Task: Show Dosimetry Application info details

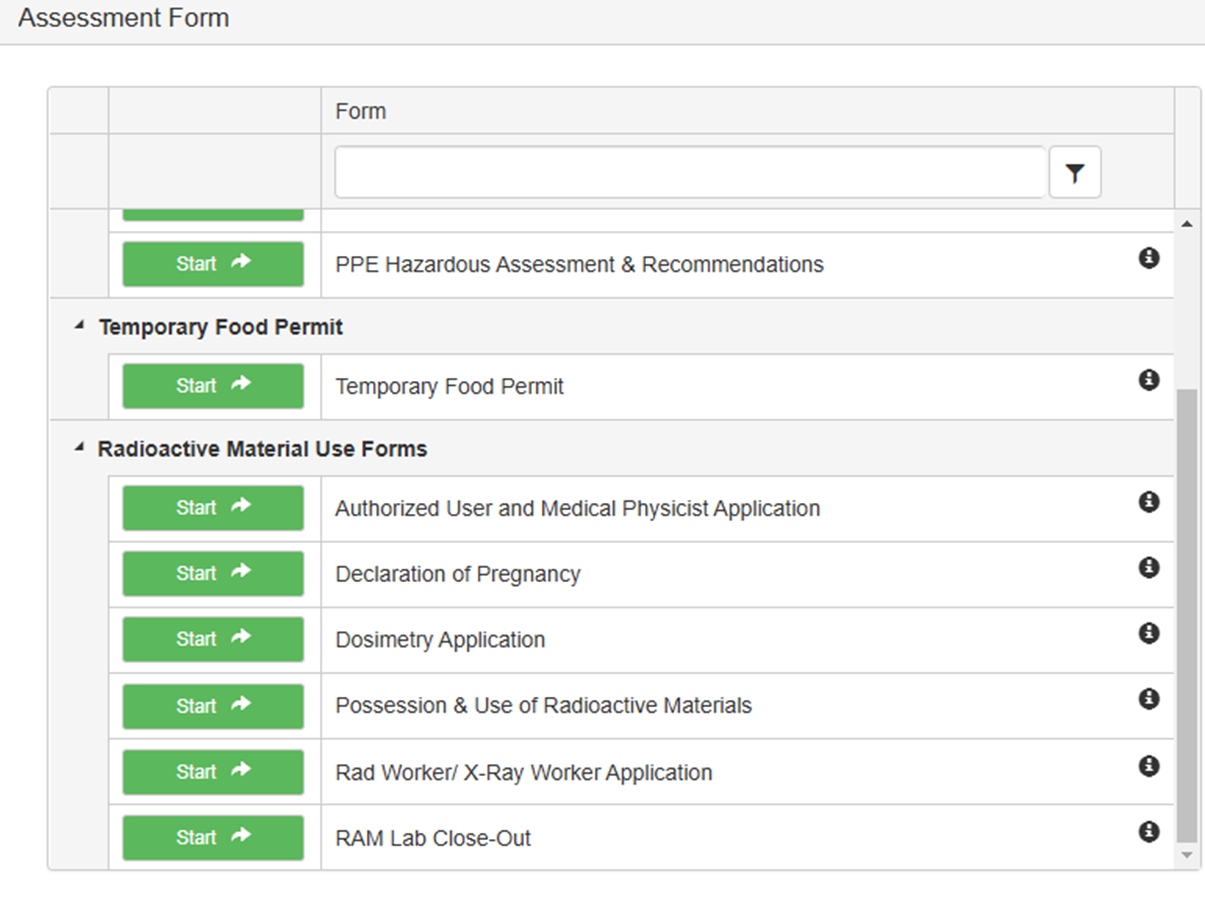Action: [1149, 633]
